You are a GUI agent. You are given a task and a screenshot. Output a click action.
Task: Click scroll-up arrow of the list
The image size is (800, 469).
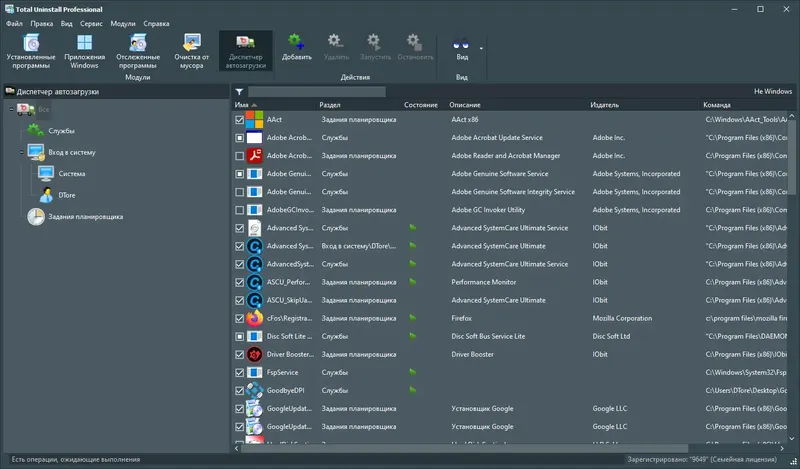coord(792,116)
